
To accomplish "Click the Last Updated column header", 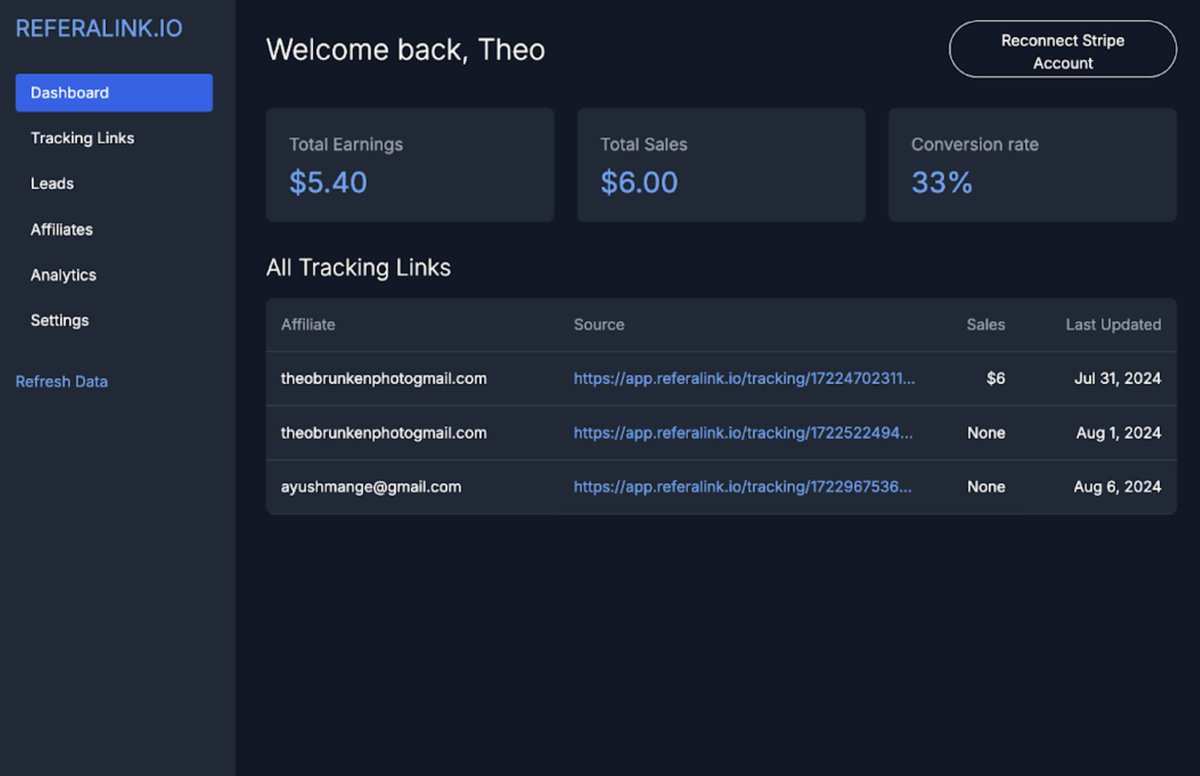I will click(x=1113, y=325).
